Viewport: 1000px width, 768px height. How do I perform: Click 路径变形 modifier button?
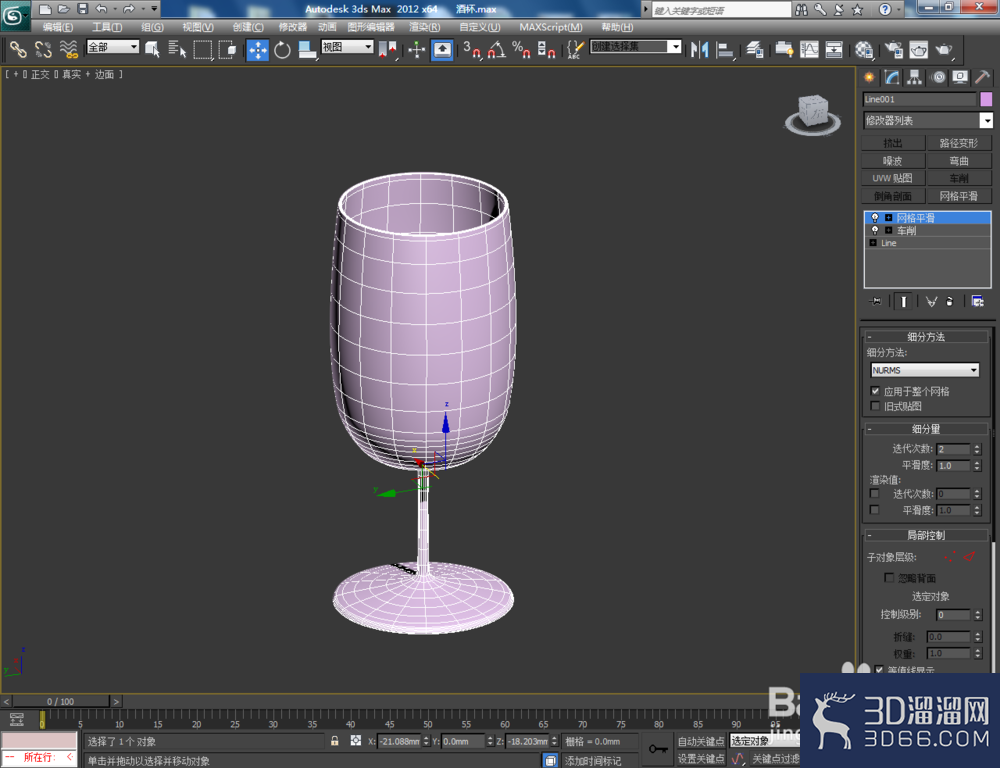coord(959,143)
